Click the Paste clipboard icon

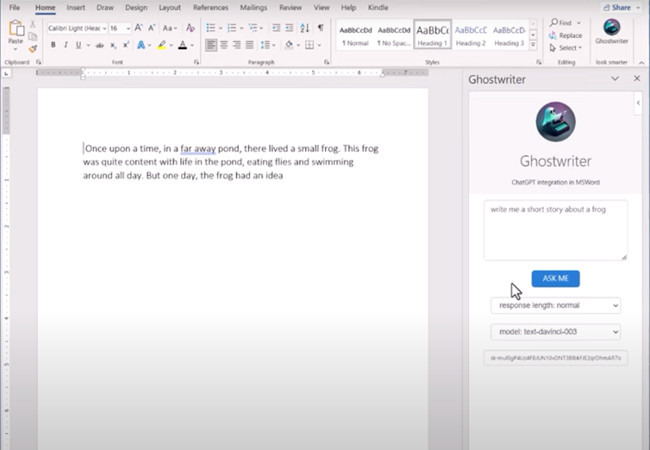click(x=16, y=29)
